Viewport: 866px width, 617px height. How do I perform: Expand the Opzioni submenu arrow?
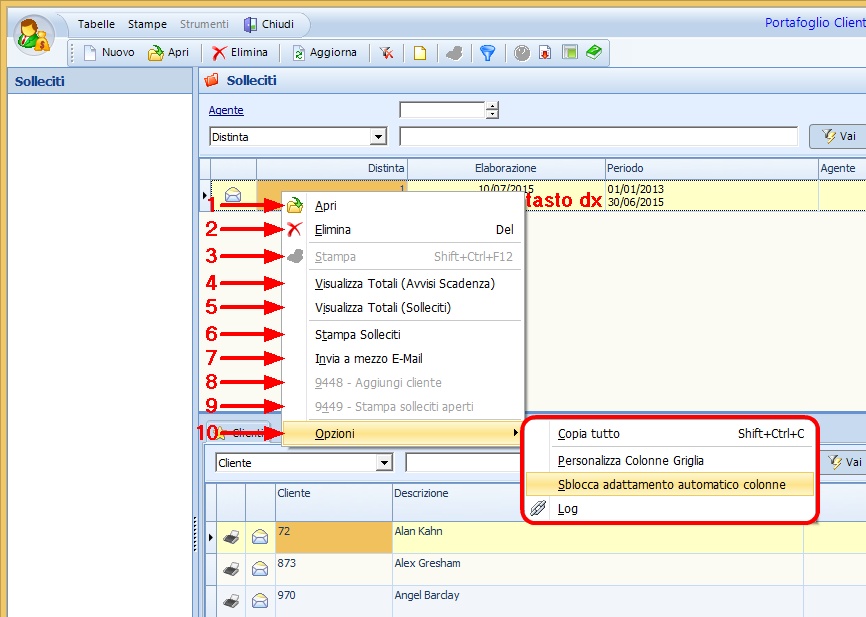515,433
